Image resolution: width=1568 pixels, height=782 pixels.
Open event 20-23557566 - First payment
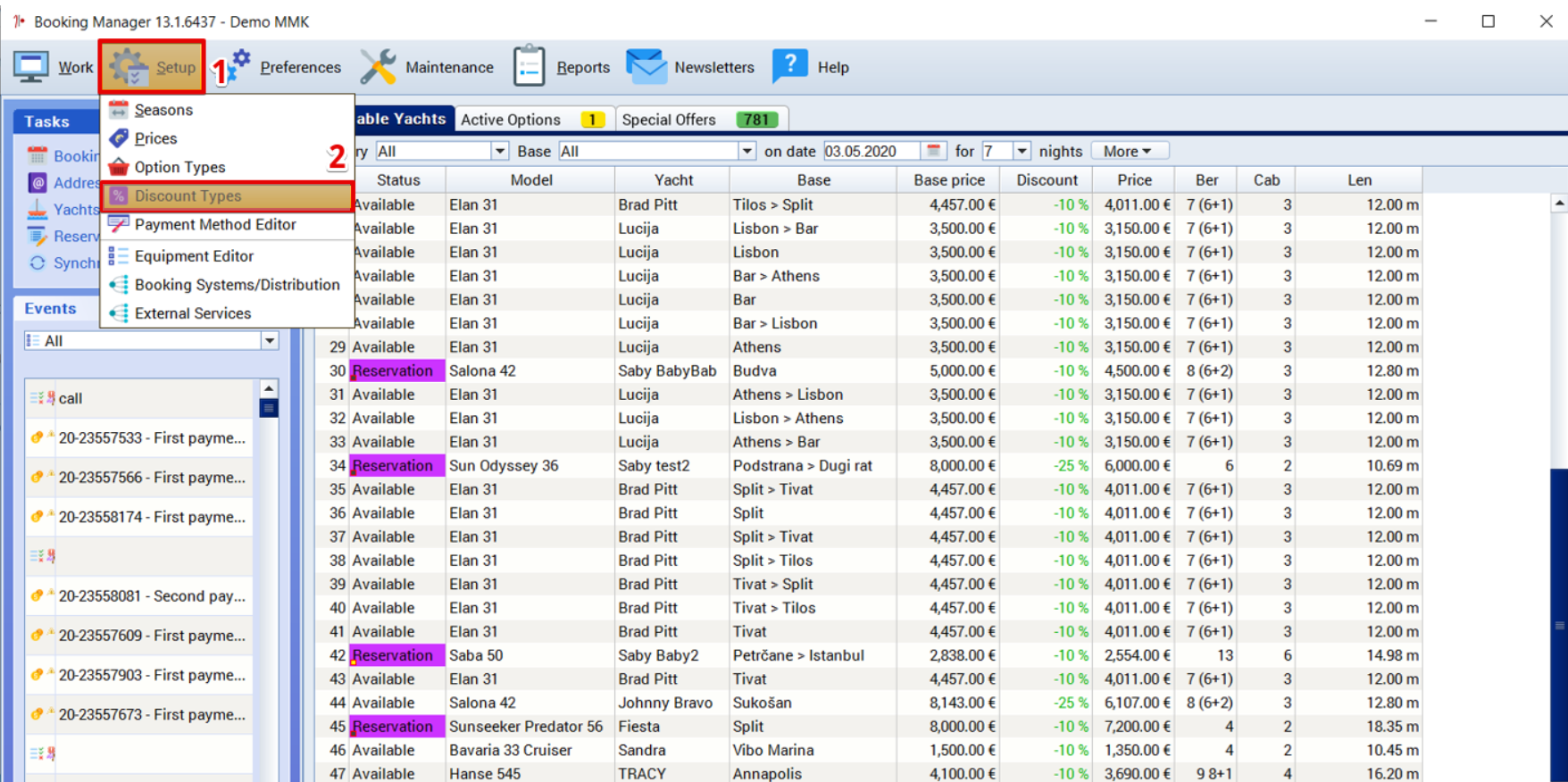tap(152, 478)
